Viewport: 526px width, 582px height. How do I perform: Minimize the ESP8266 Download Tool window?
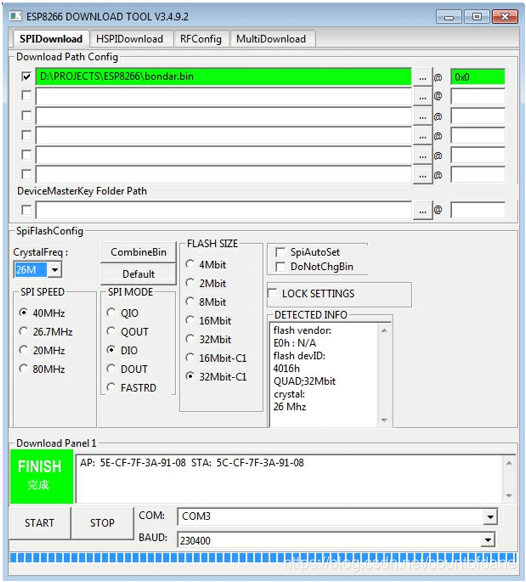coord(449,17)
